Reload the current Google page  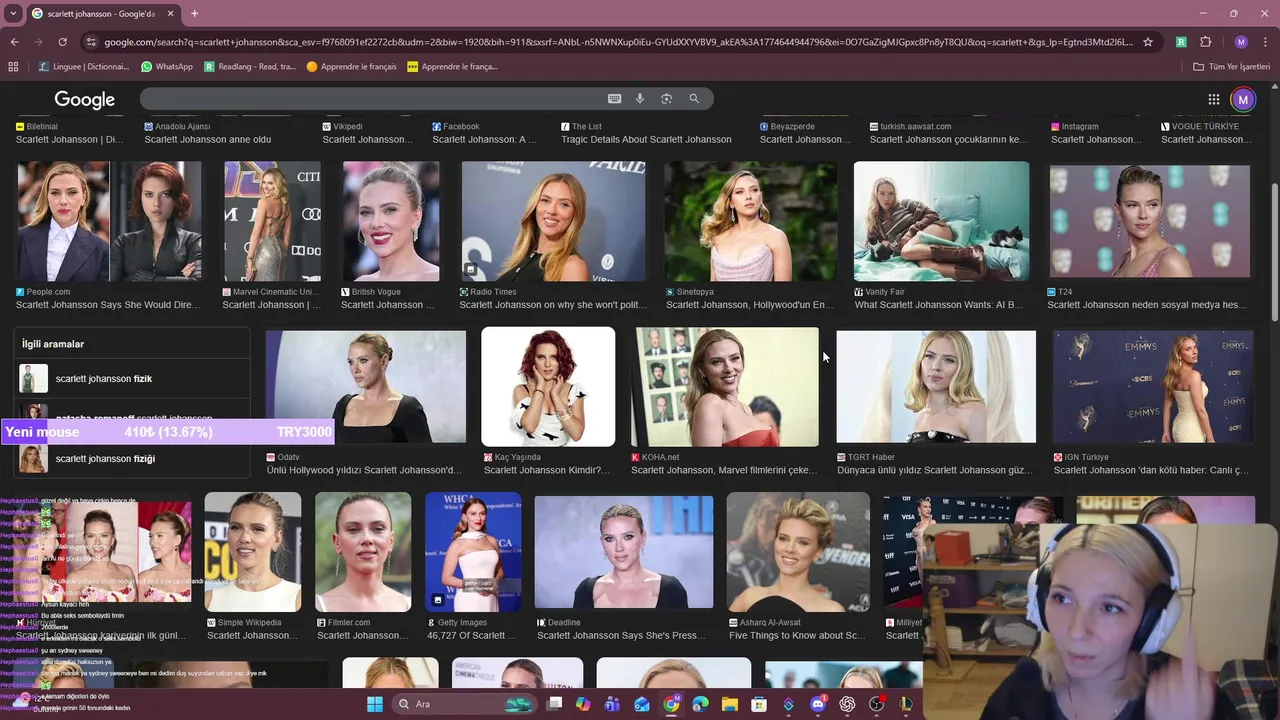[62, 42]
